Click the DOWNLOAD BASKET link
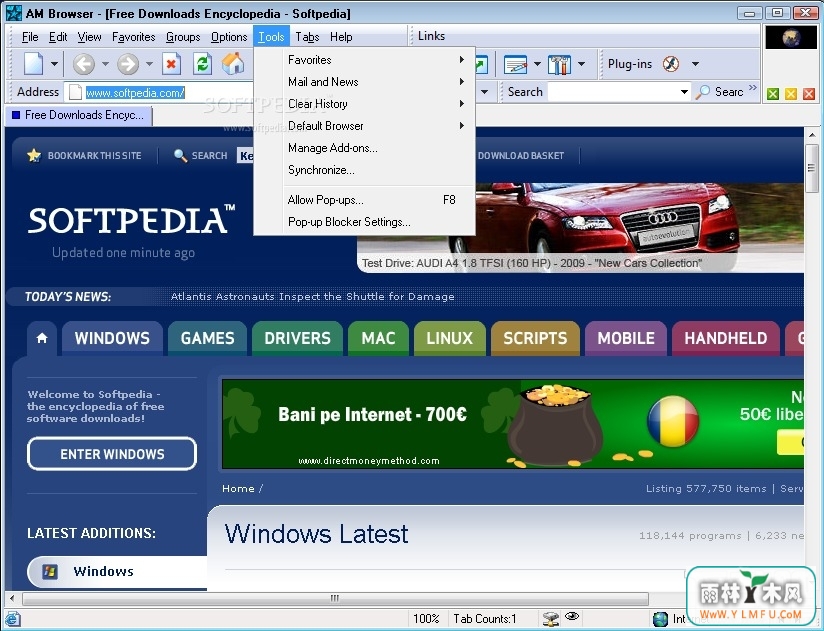824x631 pixels. click(x=521, y=156)
